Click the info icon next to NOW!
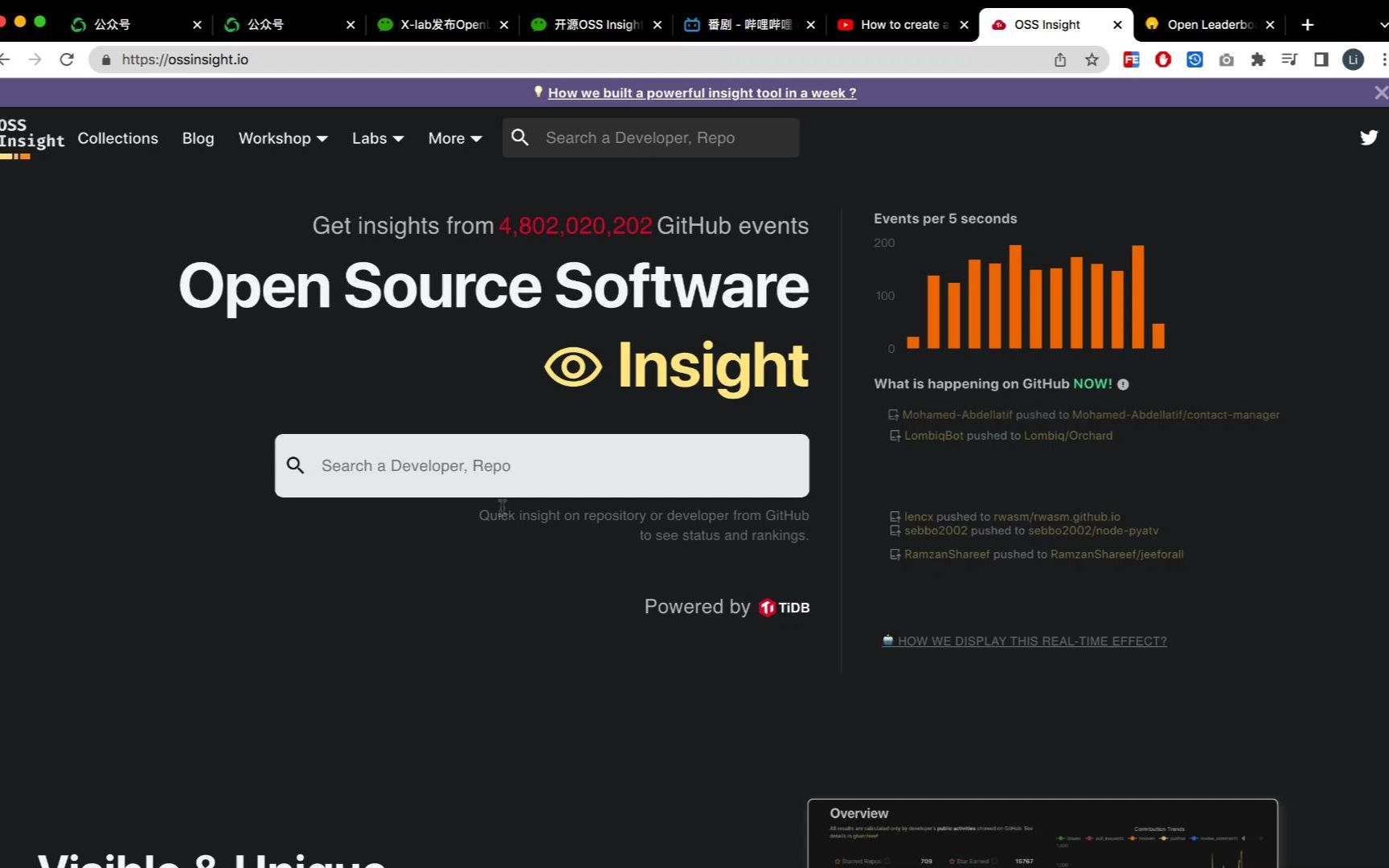Screen dimensions: 1389x868 (1123, 384)
